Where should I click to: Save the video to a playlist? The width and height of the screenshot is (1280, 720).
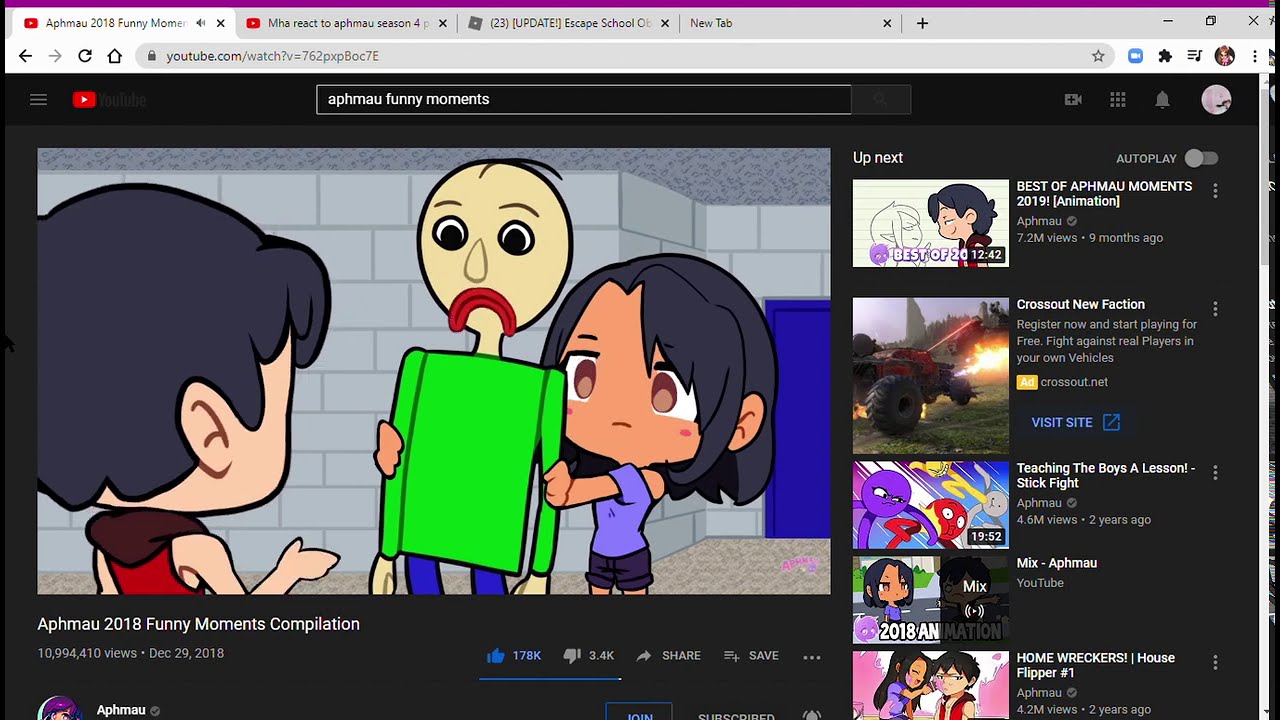(x=751, y=656)
